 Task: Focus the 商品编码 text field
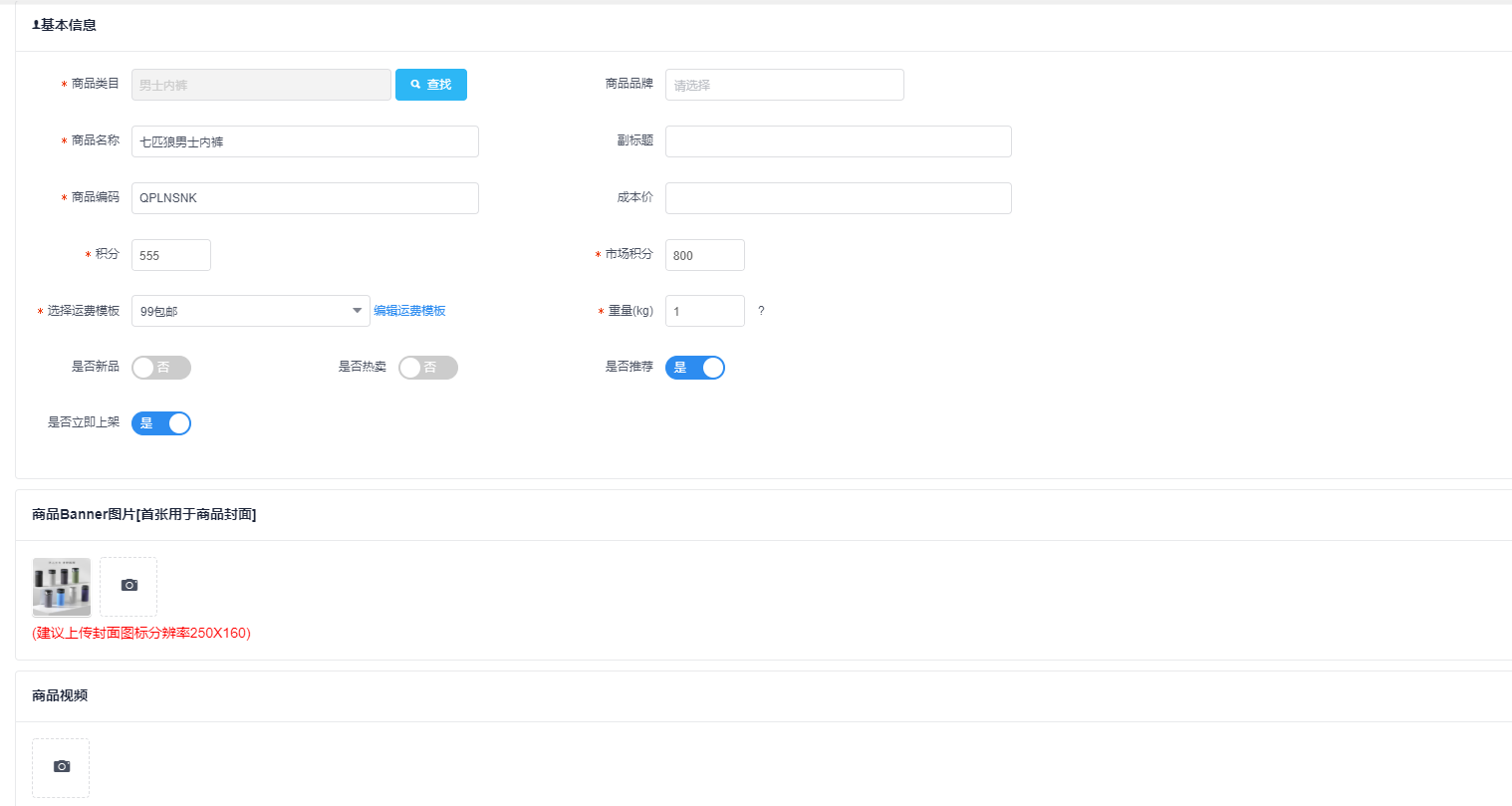[305, 198]
